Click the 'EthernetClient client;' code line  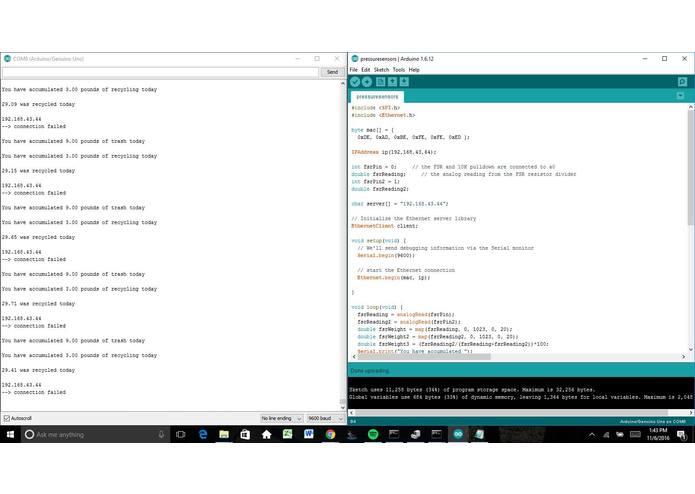pyautogui.click(x=385, y=226)
